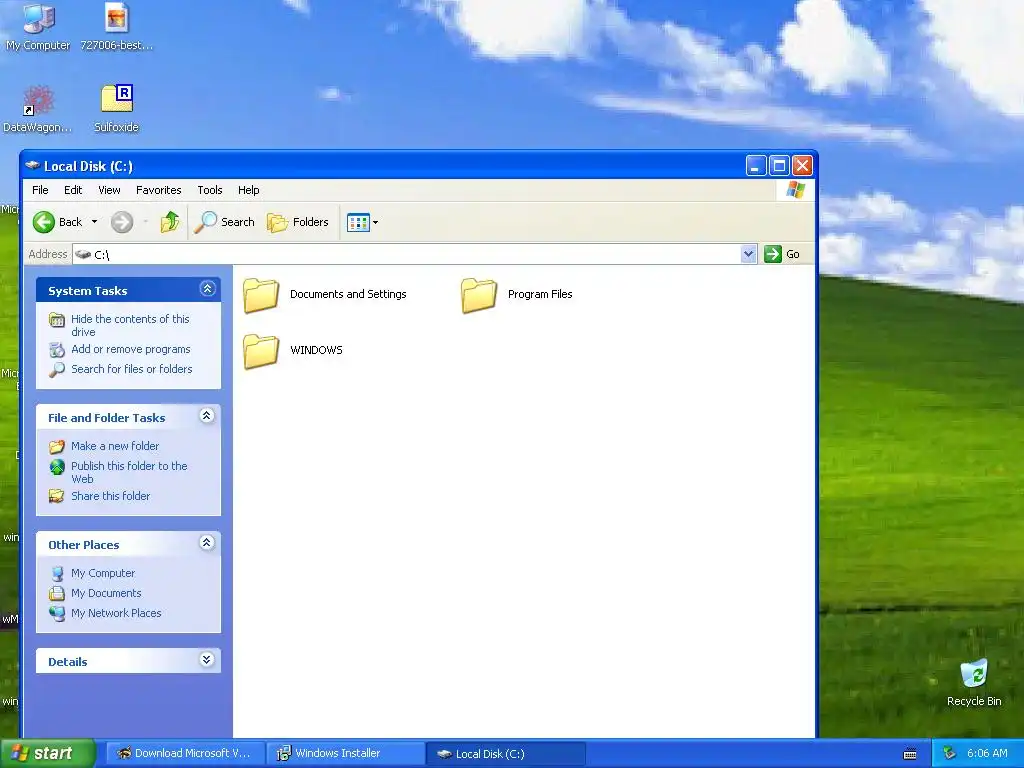Screen dimensions: 1024x768
Task: Open the Help menu
Action: pos(248,190)
